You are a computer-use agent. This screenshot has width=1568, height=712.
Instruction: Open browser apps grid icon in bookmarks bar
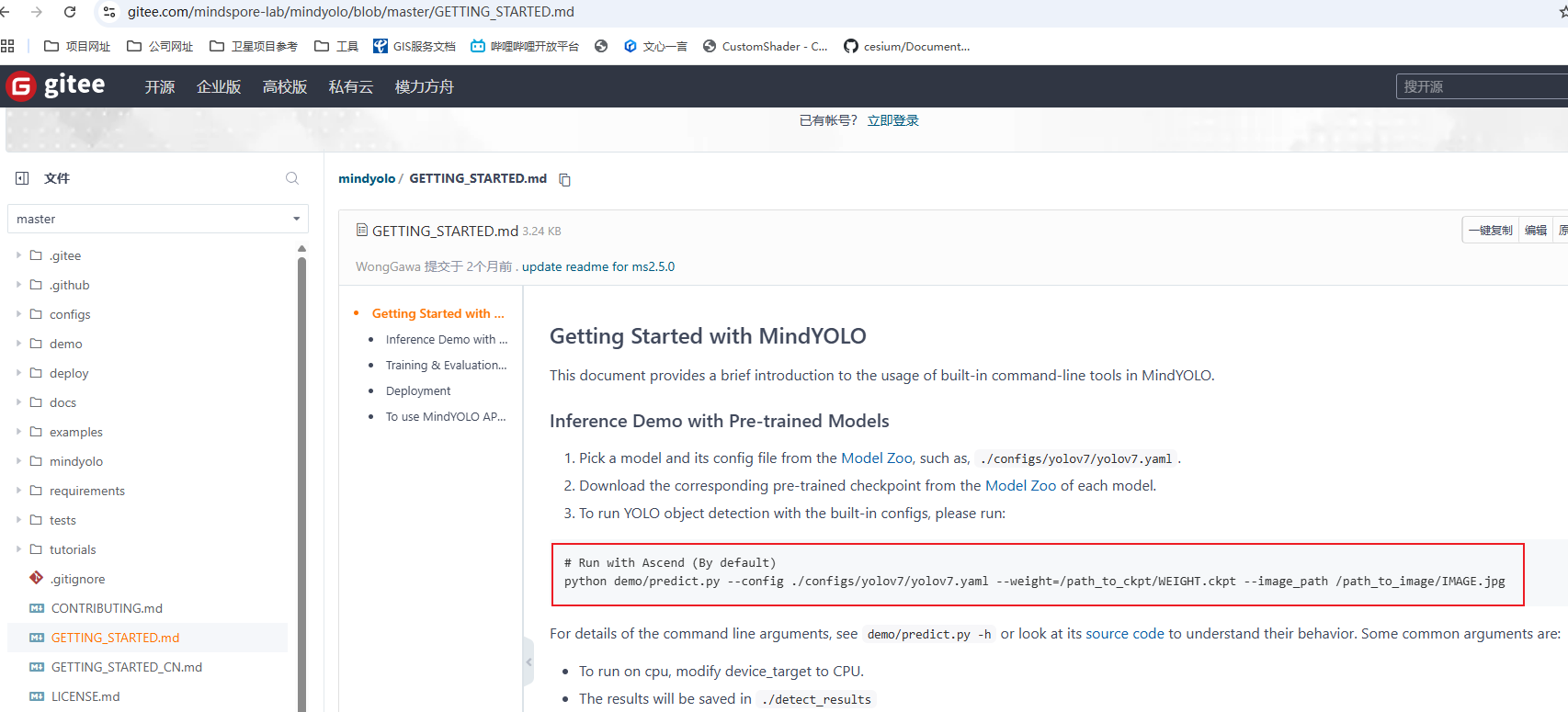click(8, 46)
